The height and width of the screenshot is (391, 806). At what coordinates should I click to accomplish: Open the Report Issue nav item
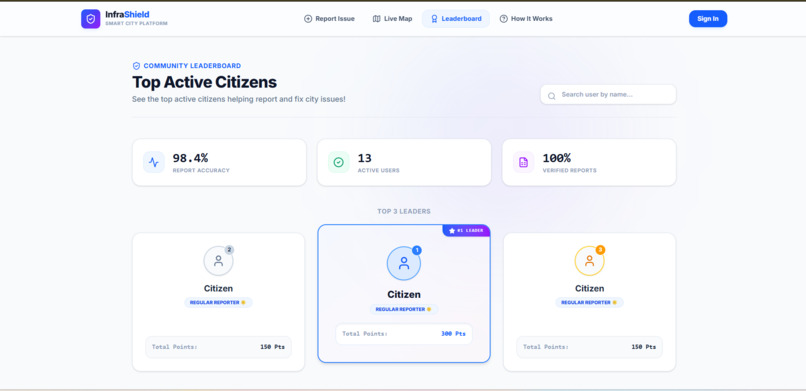point(329,19)
